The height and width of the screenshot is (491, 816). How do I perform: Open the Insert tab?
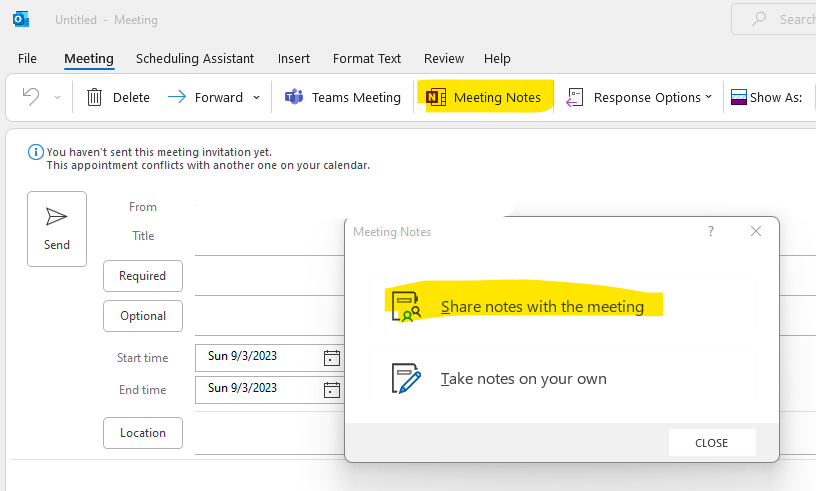[294, 58]
